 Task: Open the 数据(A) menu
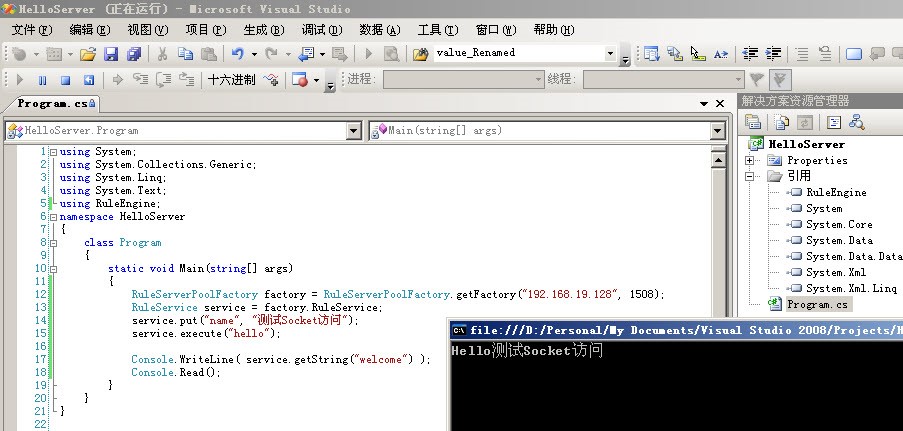pos(380,30)
